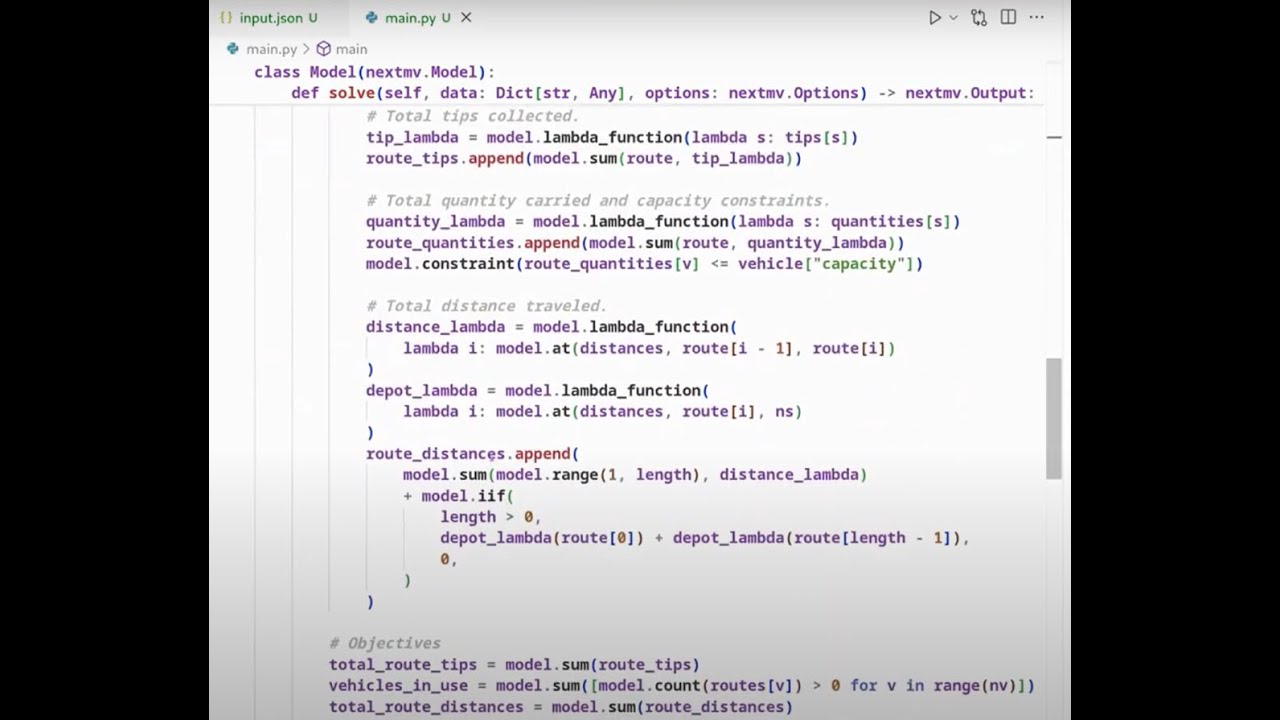Open source control changes icon
This screenshot has height=720, width=1280.
pos(979,18)
